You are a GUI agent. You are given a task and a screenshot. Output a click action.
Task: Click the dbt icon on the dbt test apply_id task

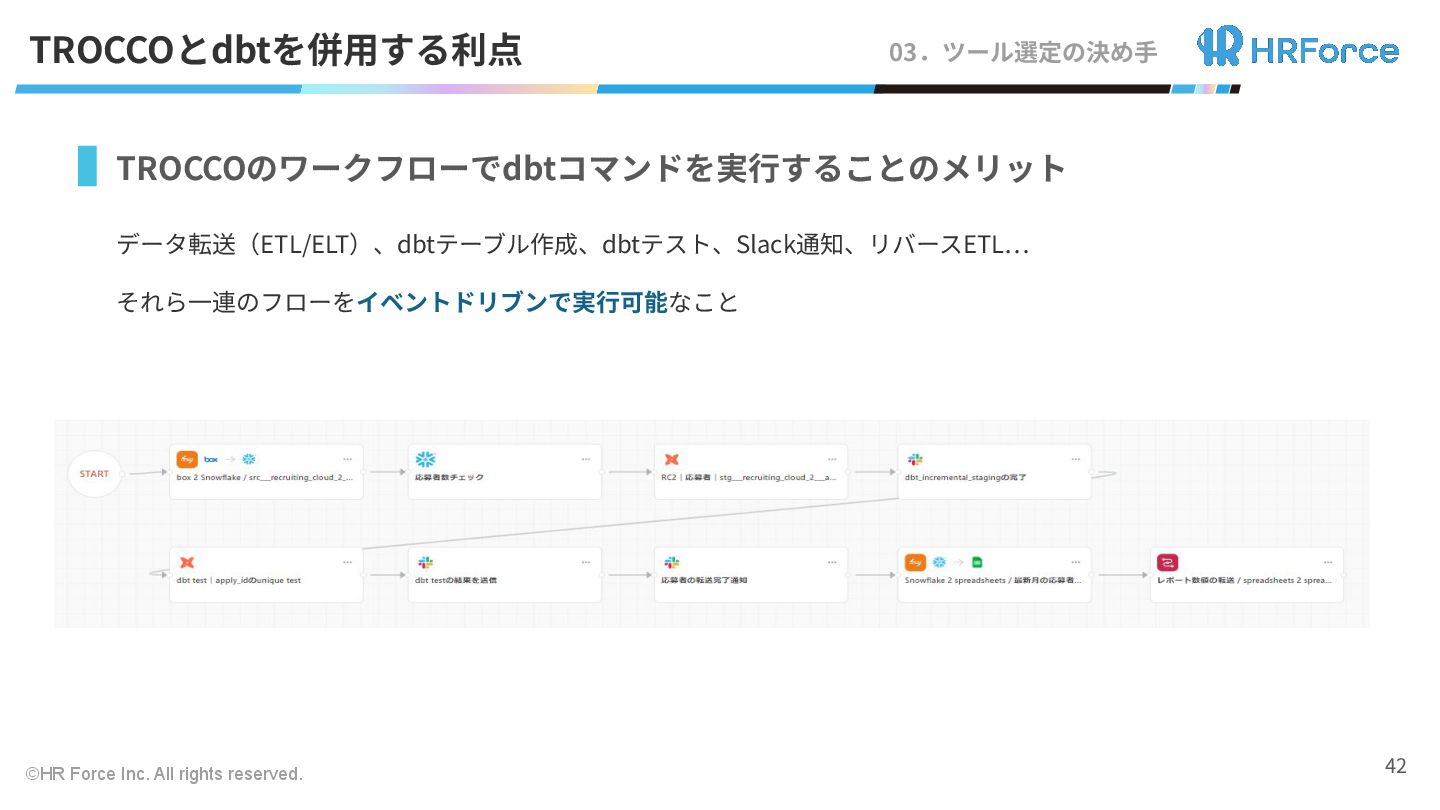coord(187,563)
